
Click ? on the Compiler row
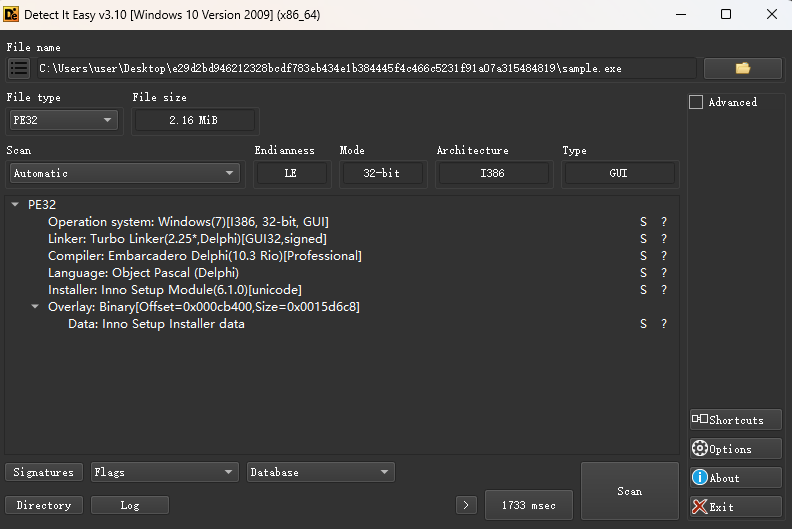coord(664,256)
